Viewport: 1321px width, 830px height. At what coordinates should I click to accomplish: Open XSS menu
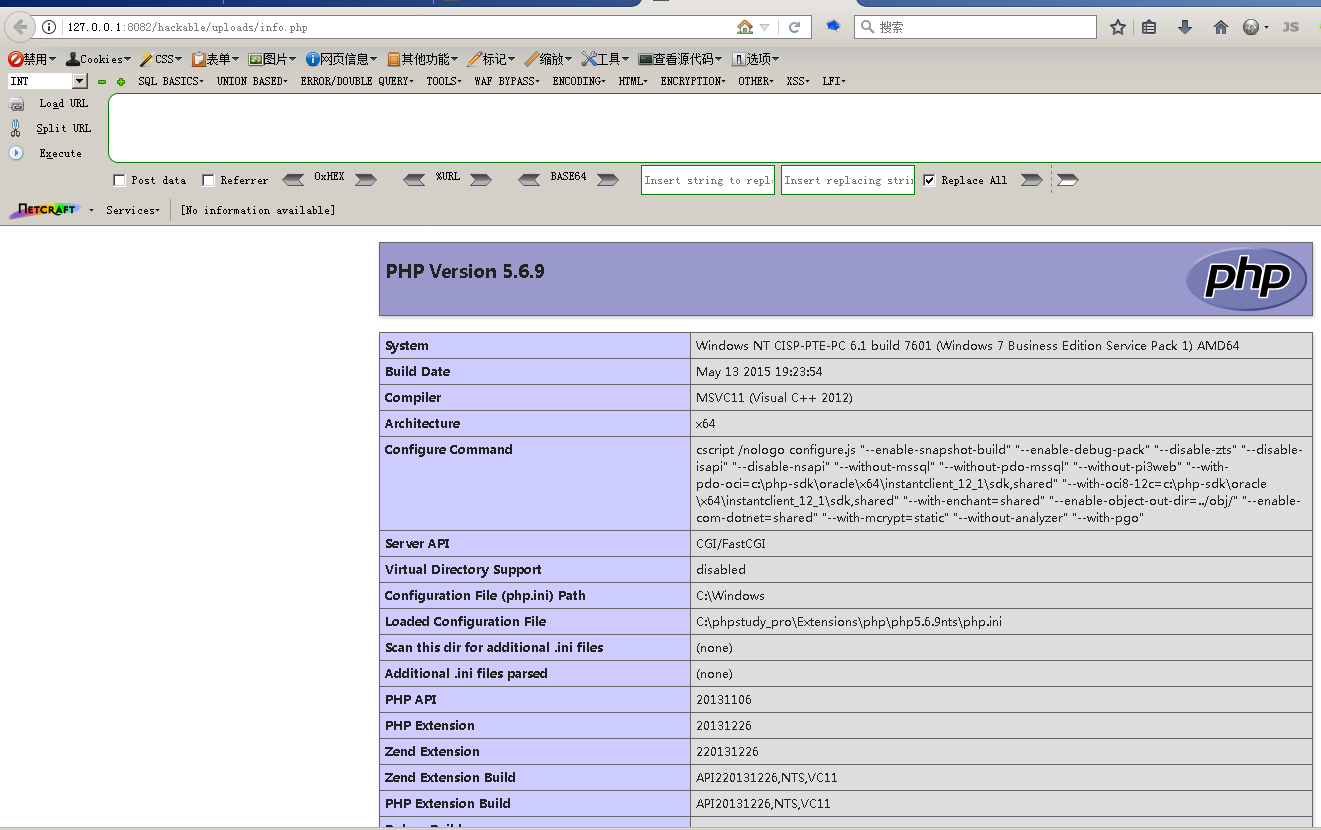798,81
